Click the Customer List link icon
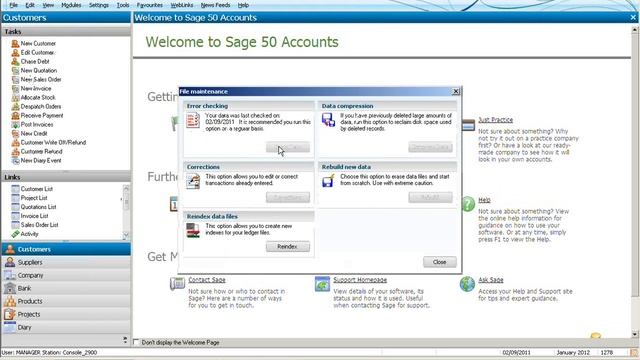Viewport: 640px width, 360px height. coord(15,189)
